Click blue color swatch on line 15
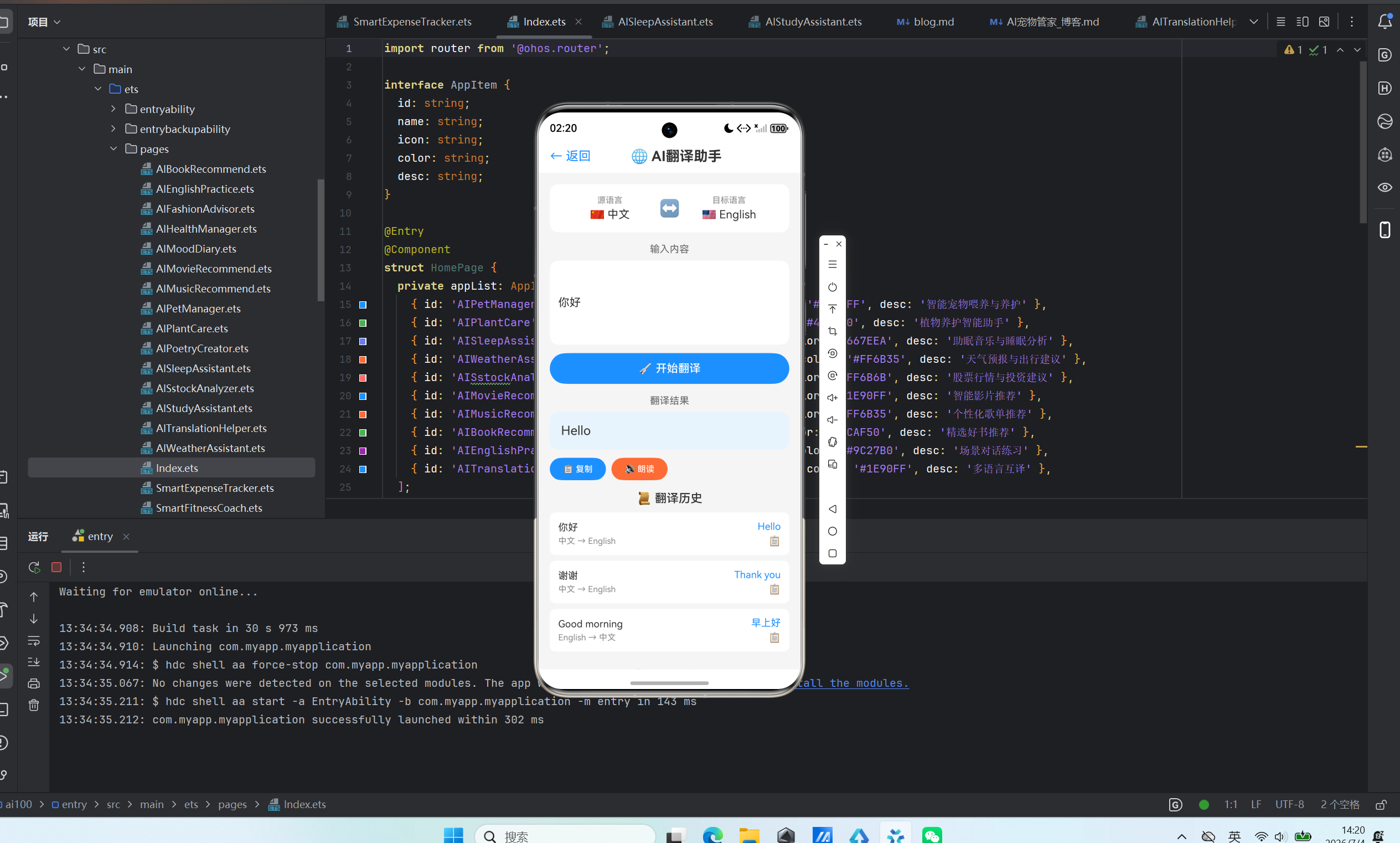Screen dimensions: 1400x843 (363, 305)
